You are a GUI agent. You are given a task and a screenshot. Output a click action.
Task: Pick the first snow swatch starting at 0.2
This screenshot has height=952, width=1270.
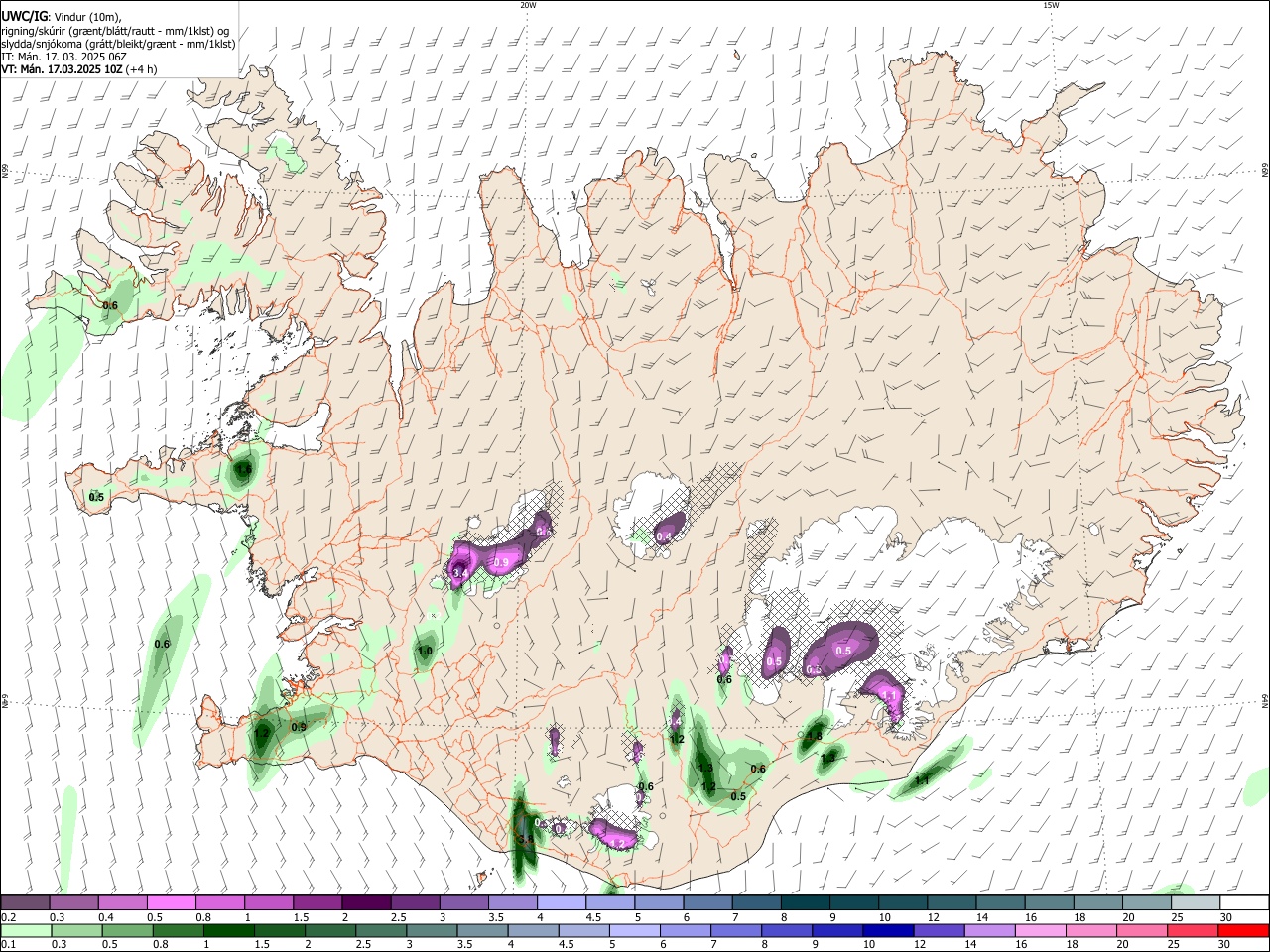pos(25,903)
